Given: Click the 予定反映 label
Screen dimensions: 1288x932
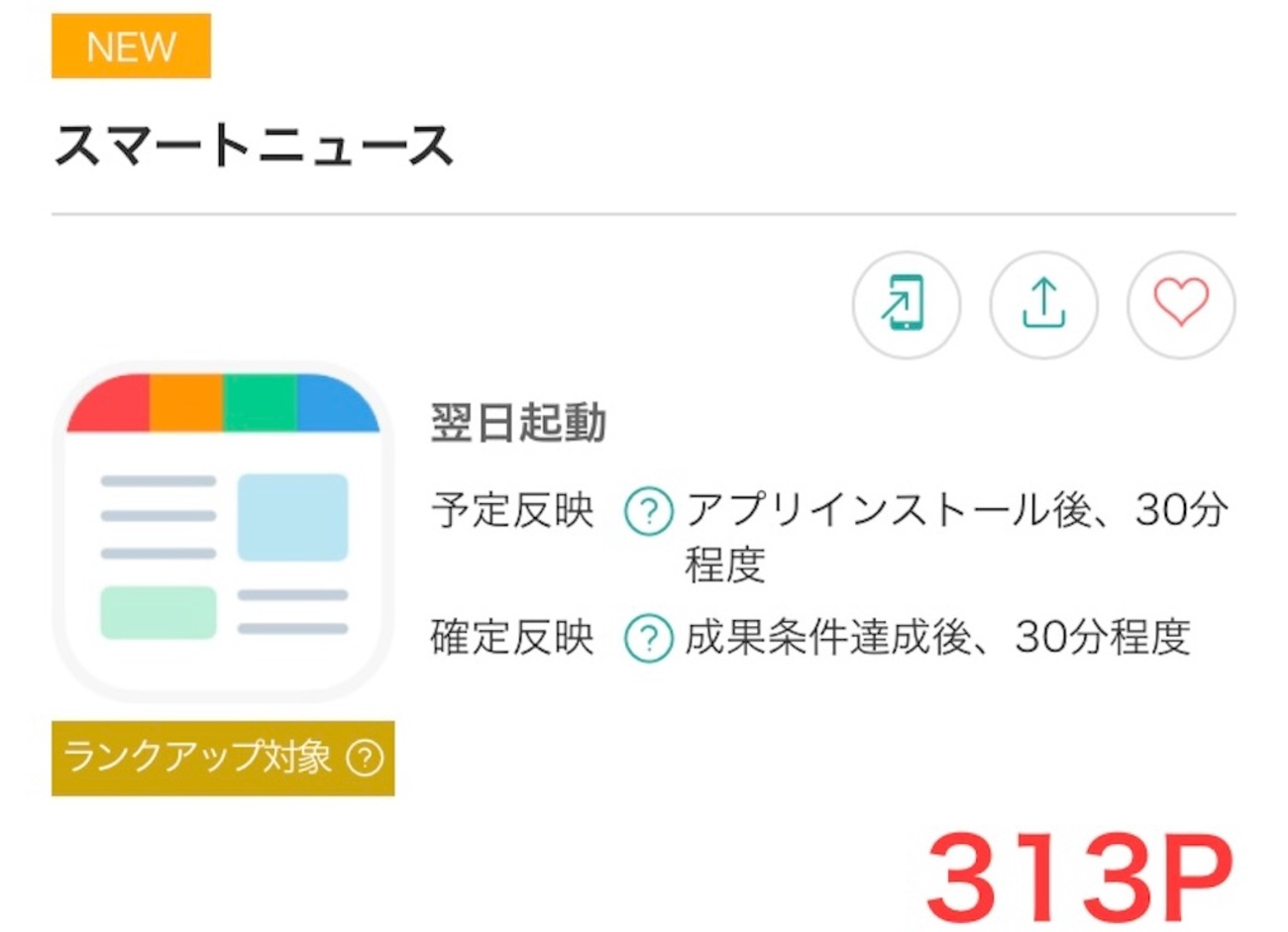Looking at the screenshot, I should click(x=512, y=511).
